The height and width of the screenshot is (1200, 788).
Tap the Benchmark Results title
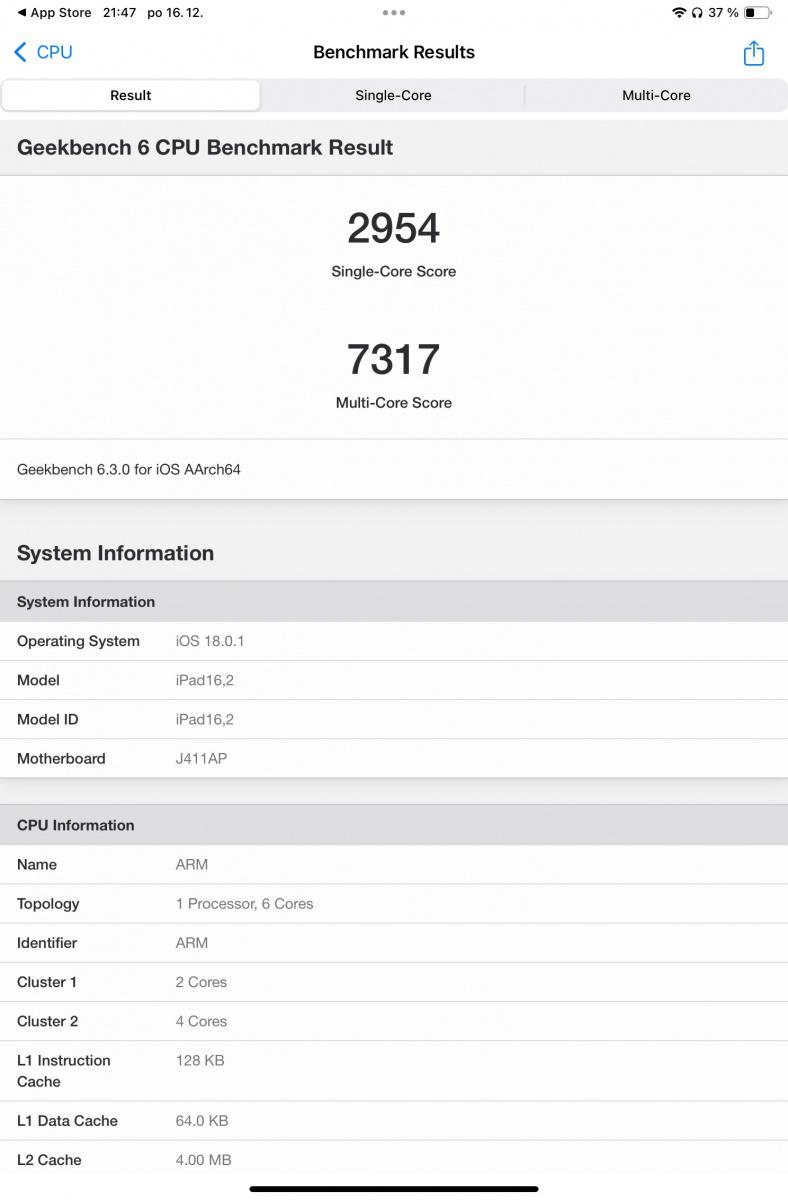[394, 52]
